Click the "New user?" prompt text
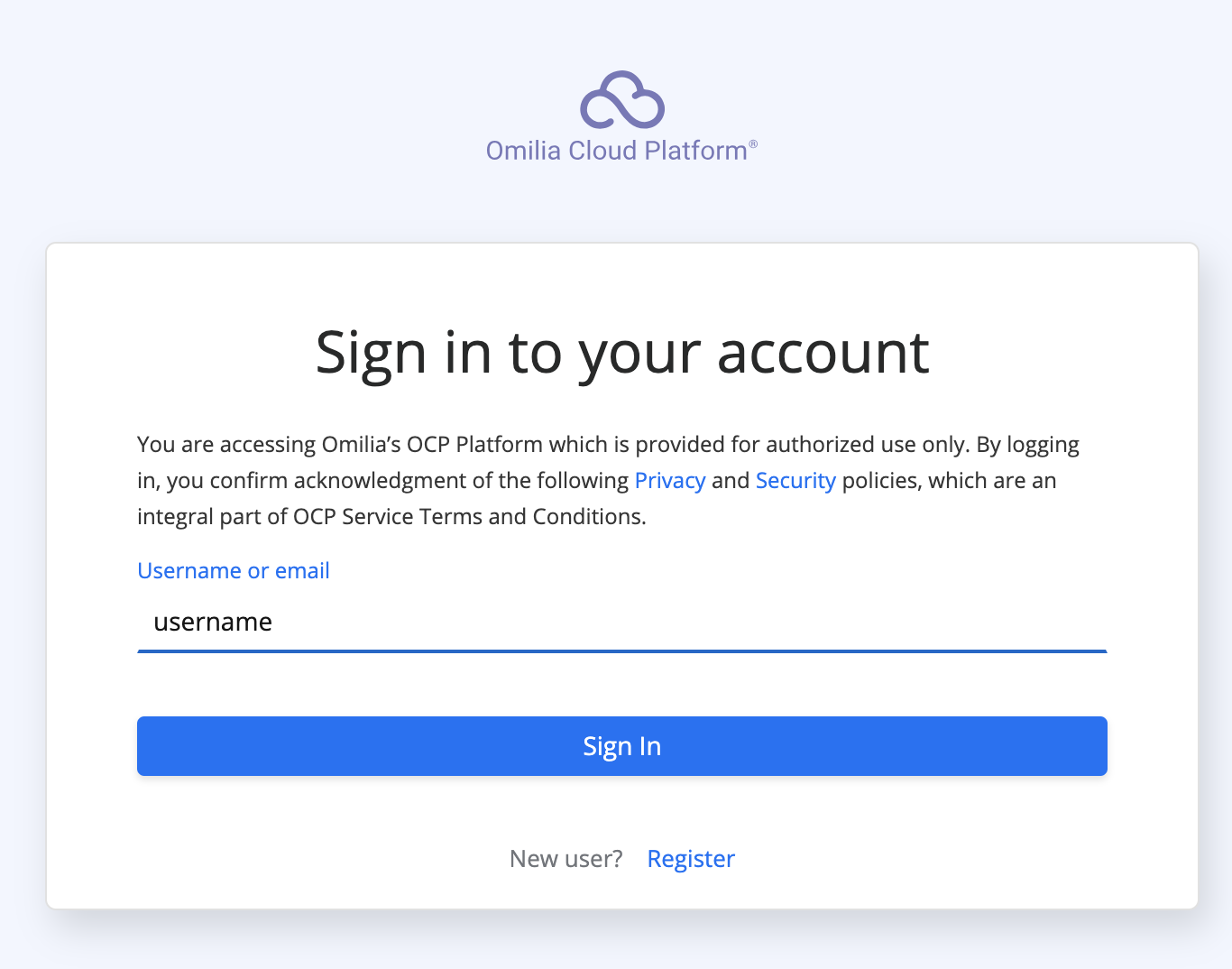Viewport: 1232px width, 969px height. [565, 858]
